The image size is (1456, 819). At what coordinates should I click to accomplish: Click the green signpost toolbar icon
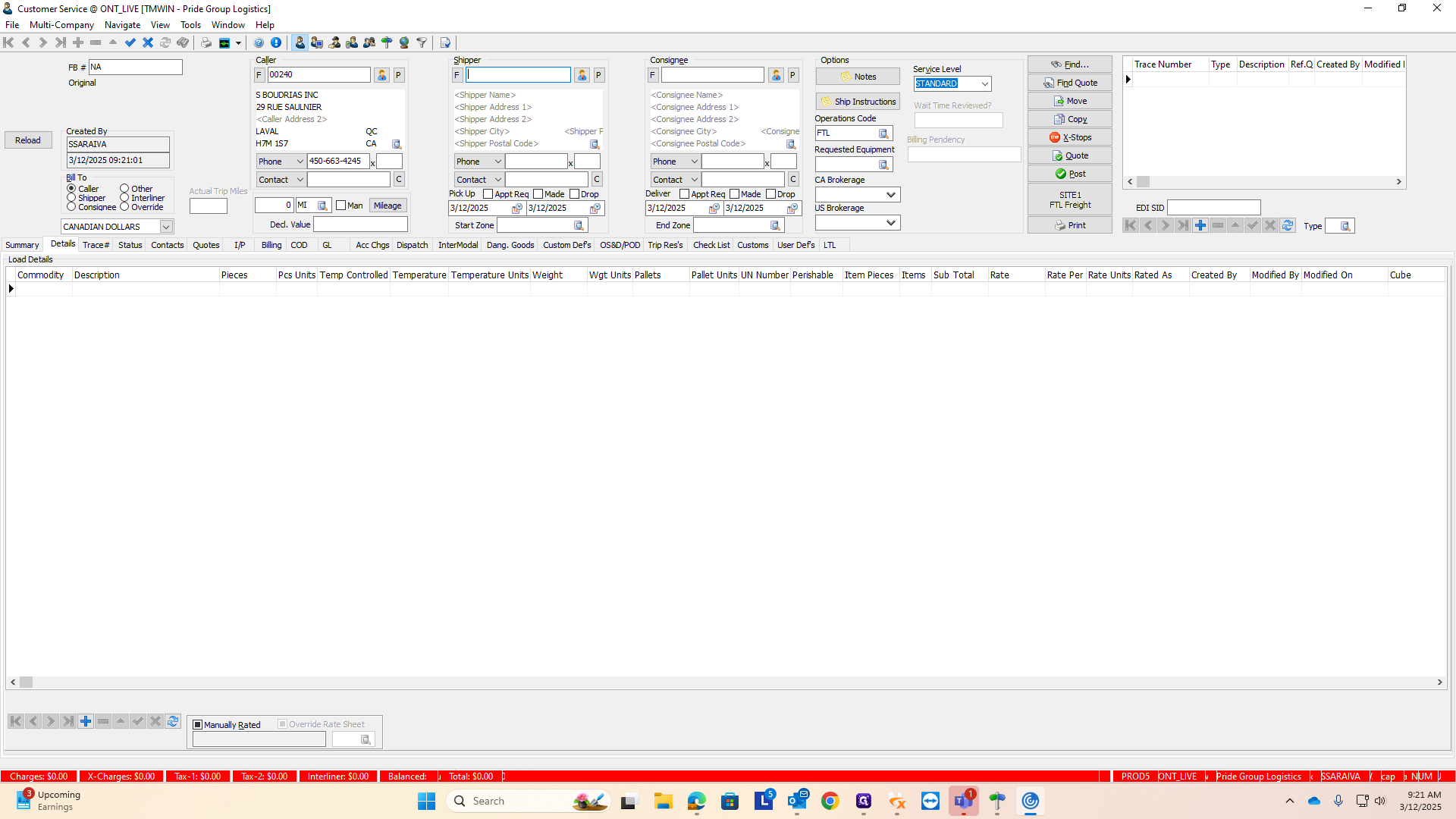coord(387,43)
